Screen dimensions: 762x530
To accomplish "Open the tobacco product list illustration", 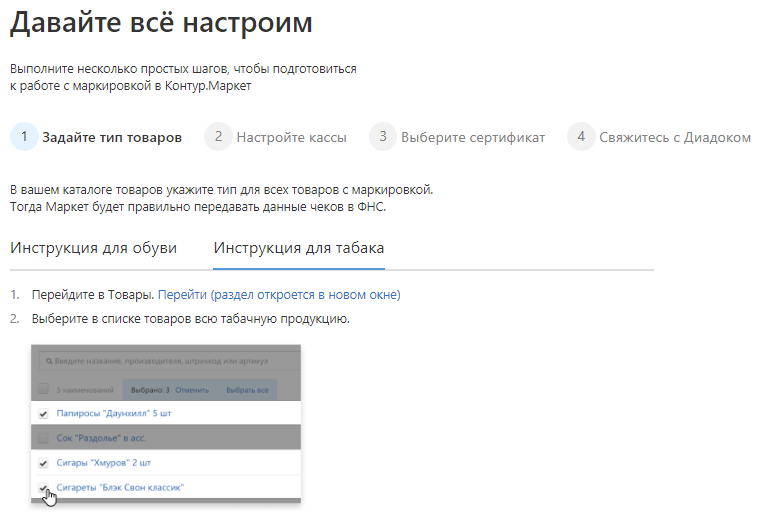I will pos(166,424).
